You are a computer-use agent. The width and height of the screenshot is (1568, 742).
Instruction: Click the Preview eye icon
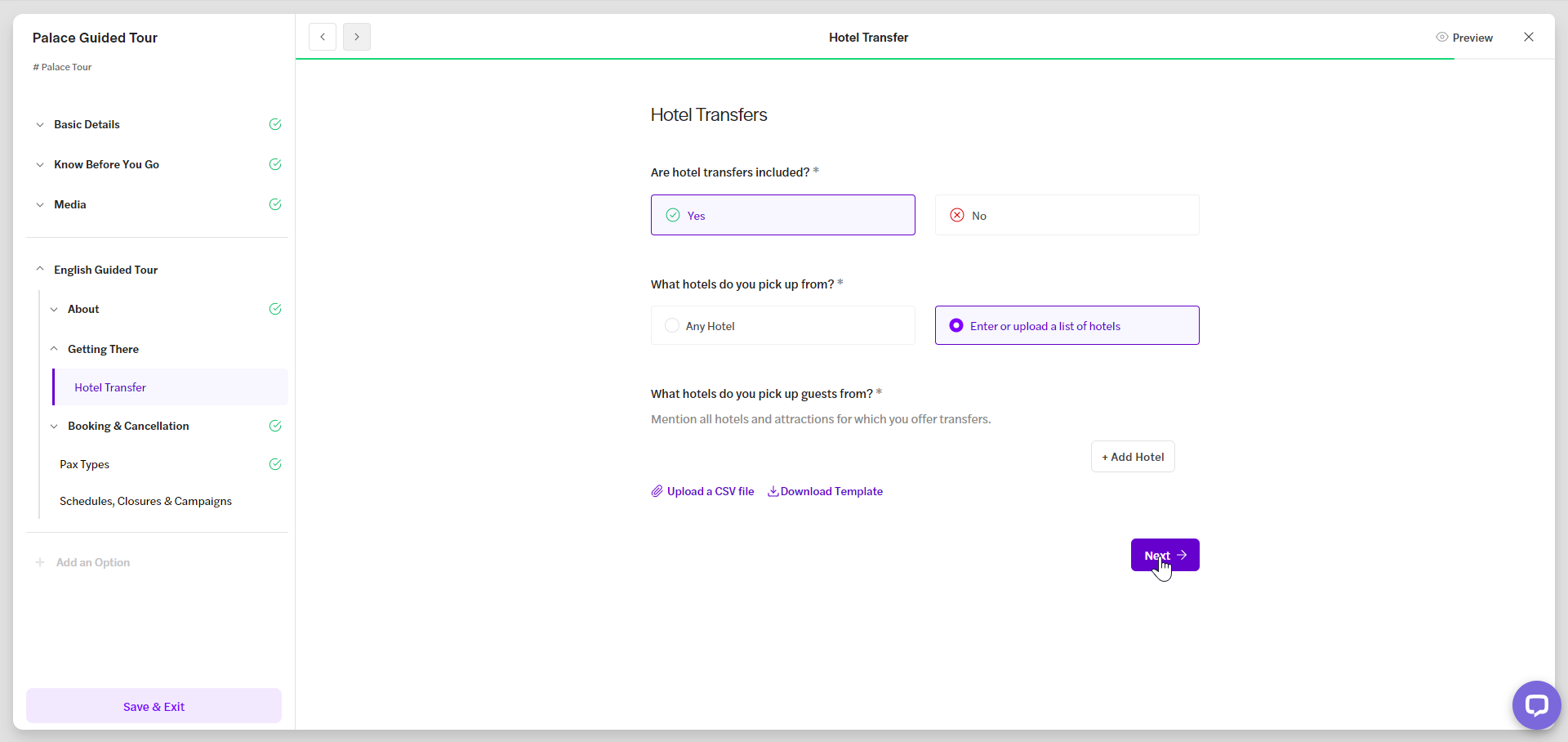[x=1442, y=38]
